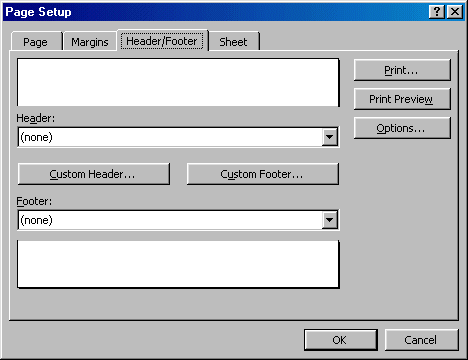
Task: Select the Header/Footer tab
Action: click(162, 41)
